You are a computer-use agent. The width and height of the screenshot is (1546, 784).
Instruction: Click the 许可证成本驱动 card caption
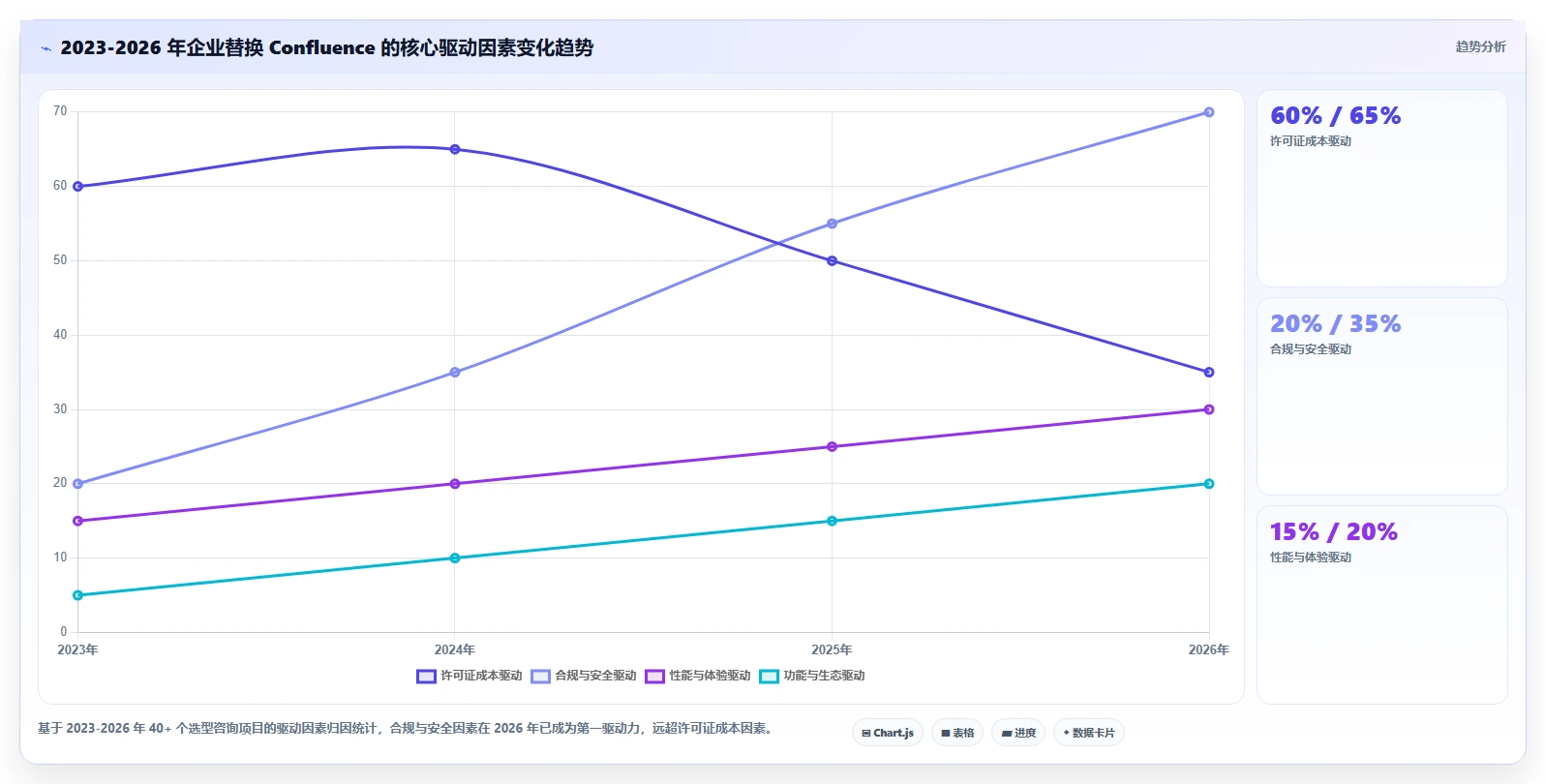(1311, 141)
